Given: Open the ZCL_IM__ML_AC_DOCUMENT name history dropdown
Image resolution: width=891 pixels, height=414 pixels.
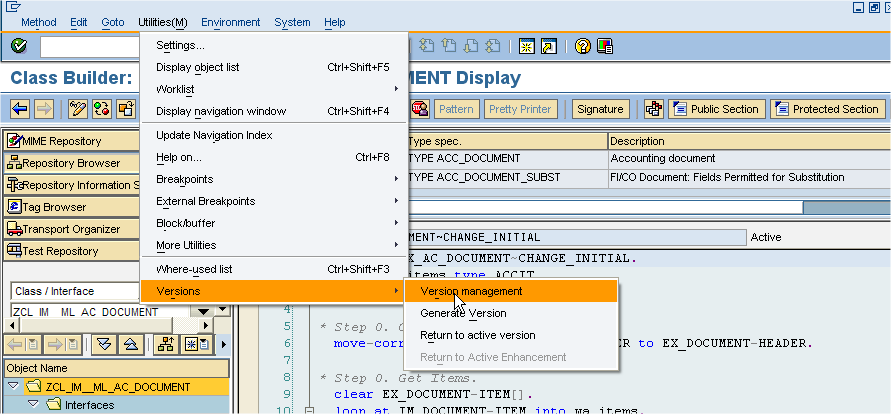Looking at the screenshot, I should coord(203,312).
